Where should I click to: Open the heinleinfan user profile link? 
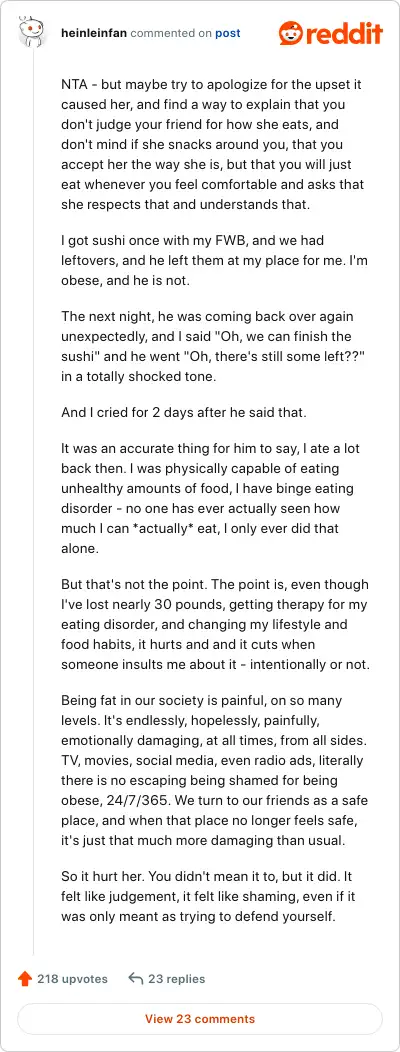(93, 33)
